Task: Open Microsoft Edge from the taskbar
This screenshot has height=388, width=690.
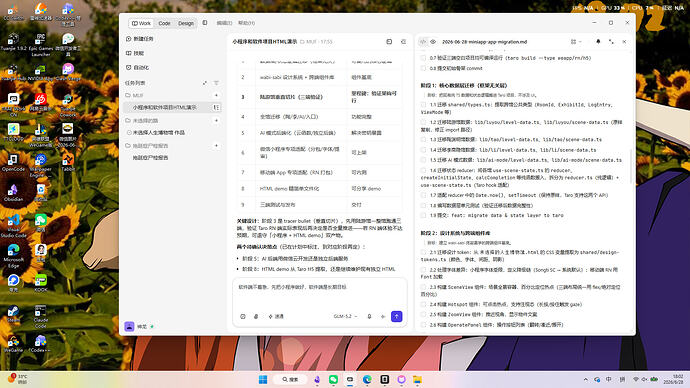Action: pos(367,379)
